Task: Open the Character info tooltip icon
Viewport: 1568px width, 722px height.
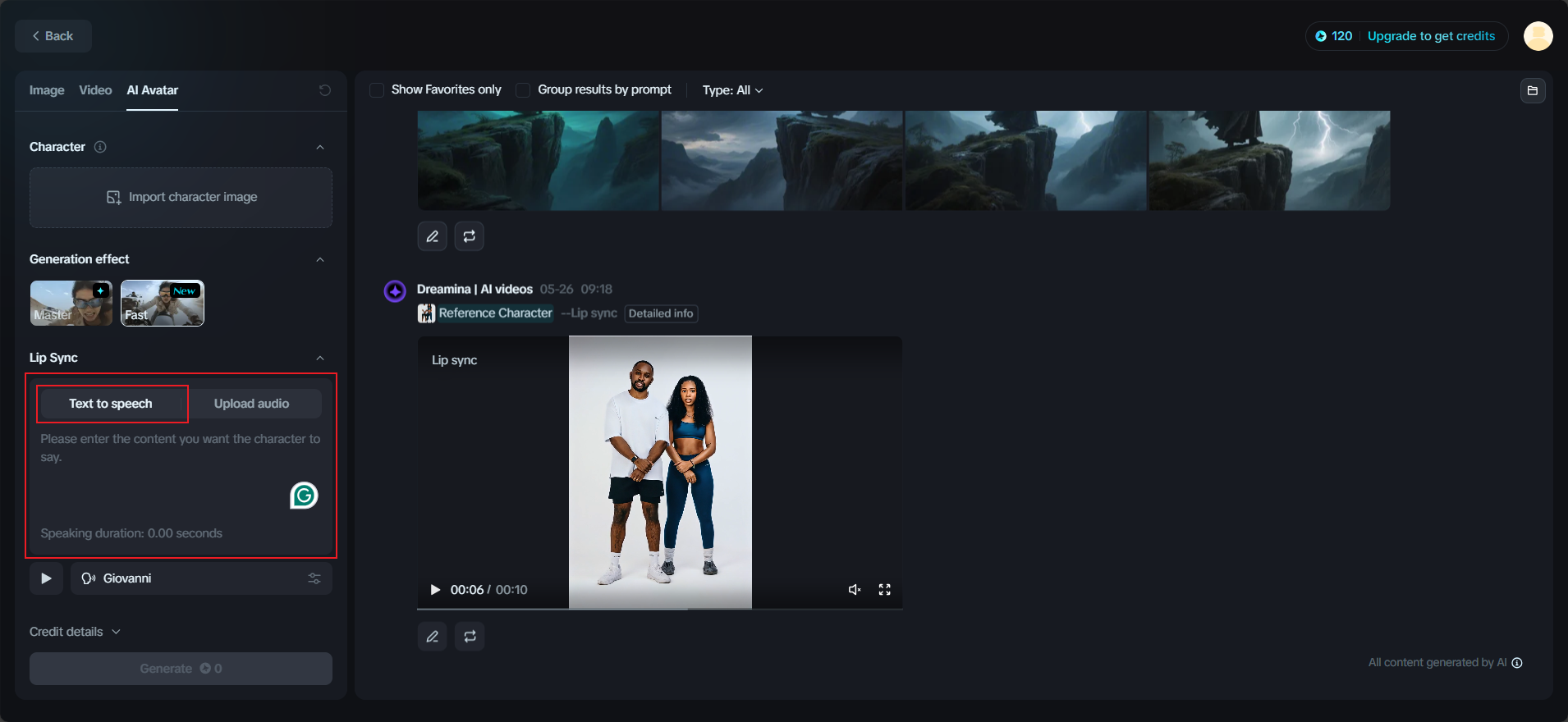Action: pyautogui.click(x=100, y=147)
